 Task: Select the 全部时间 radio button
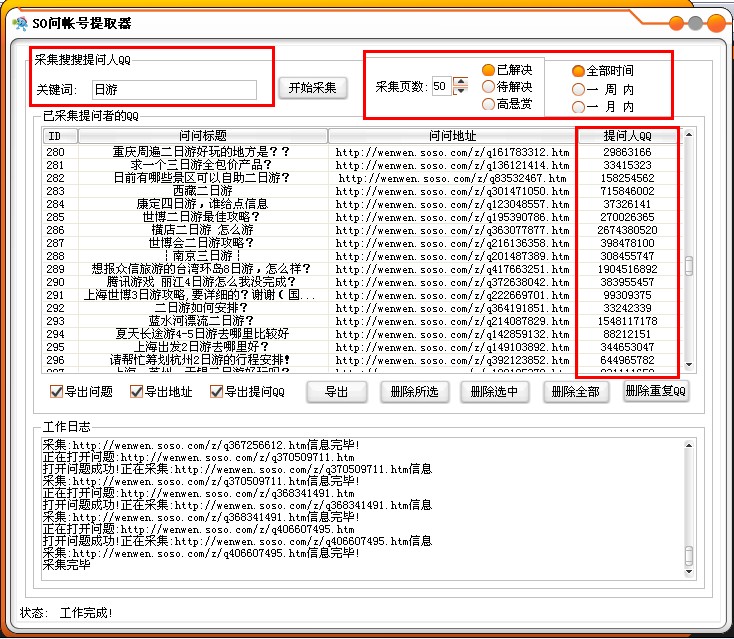pos(579,71)
